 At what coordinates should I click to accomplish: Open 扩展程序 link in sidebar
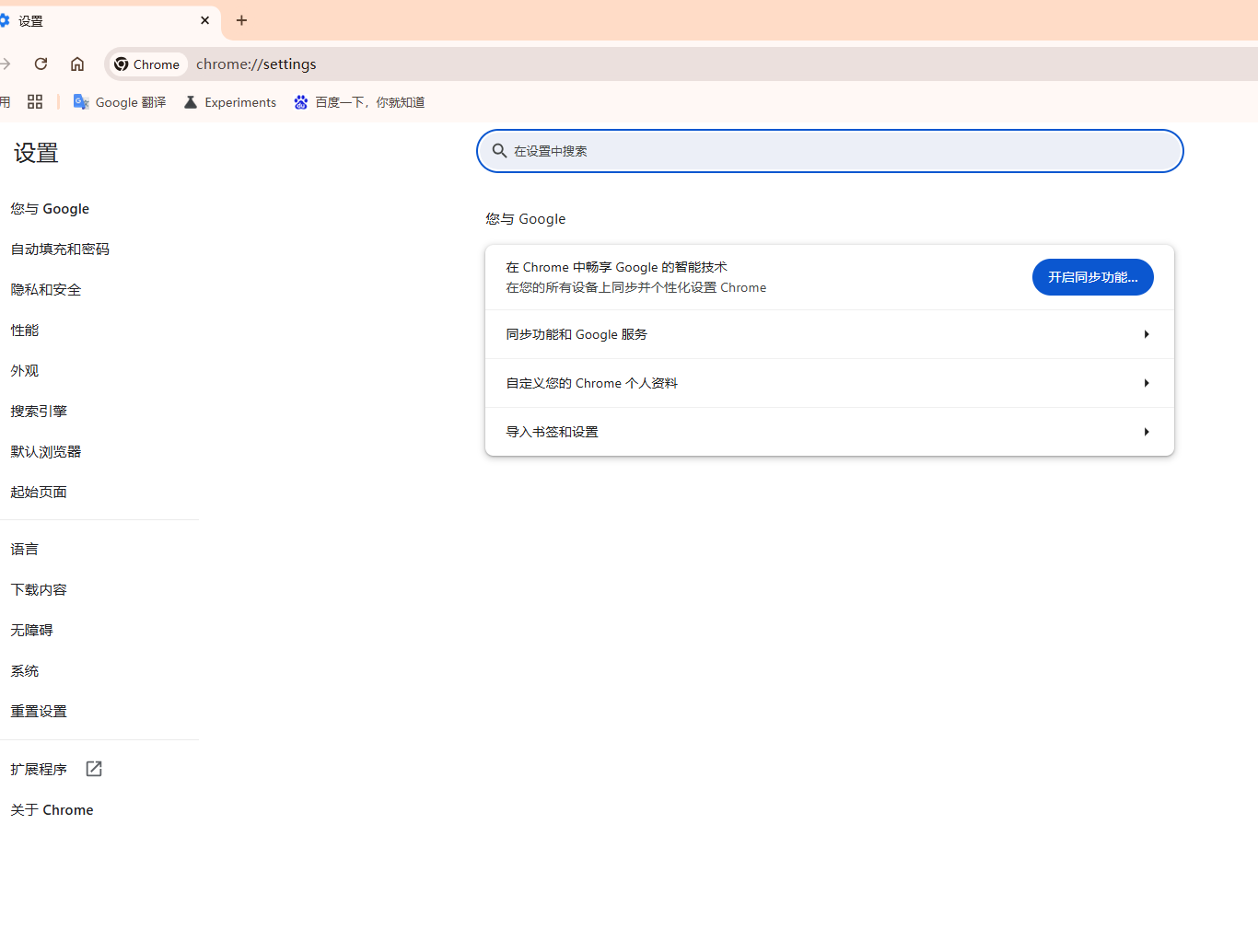point(39,770)
